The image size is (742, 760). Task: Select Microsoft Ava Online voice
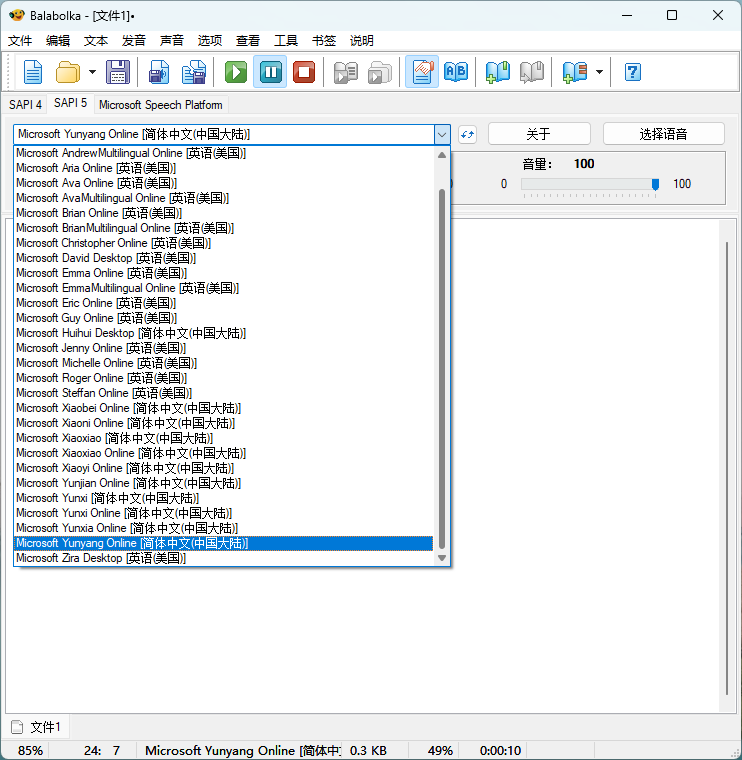click(223, 183)
